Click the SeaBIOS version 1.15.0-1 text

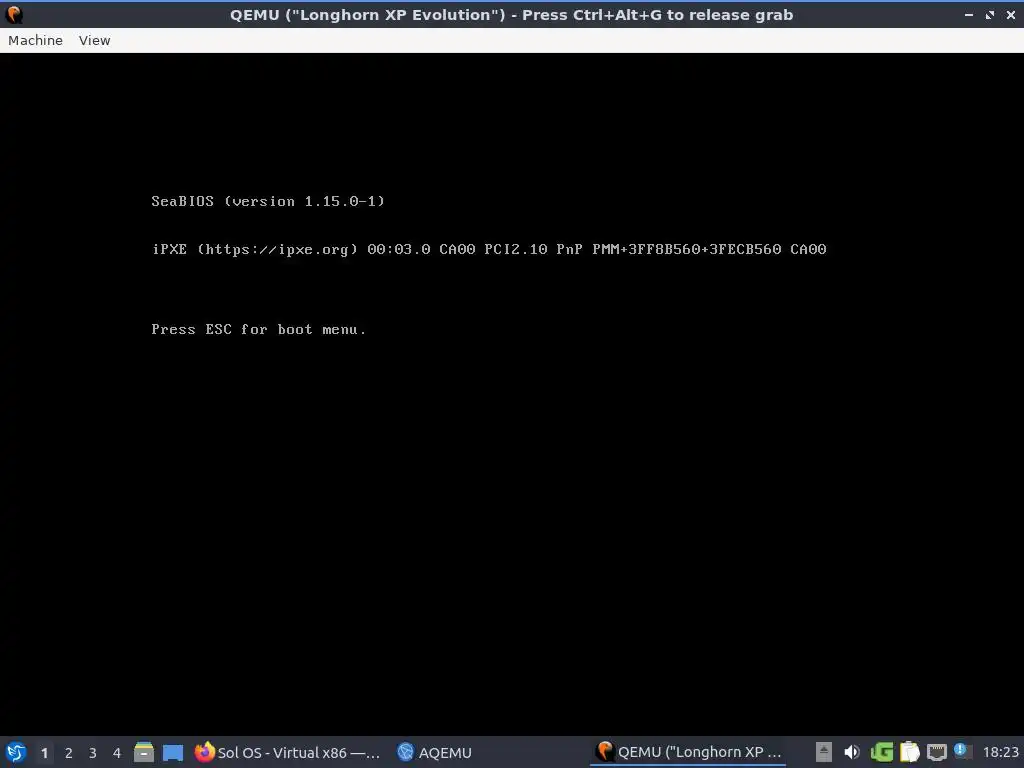tap(268, 201)
